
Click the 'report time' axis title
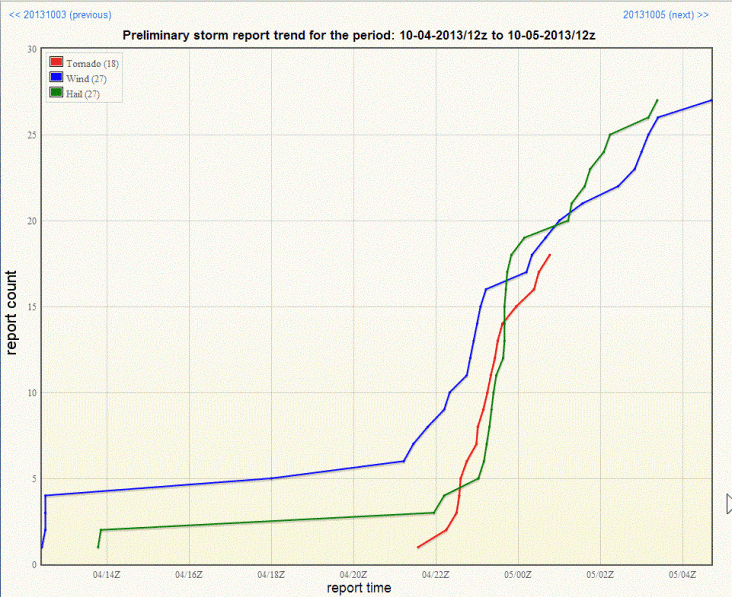point(359,588)
